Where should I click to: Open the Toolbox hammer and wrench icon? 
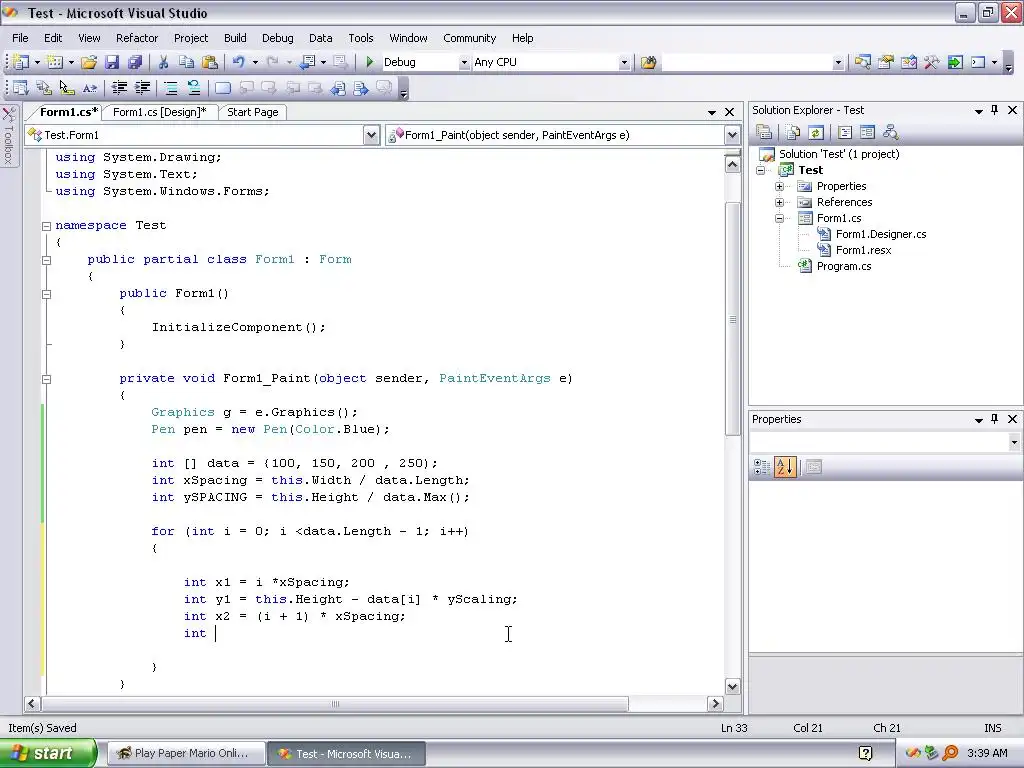[x=931, y=62]
